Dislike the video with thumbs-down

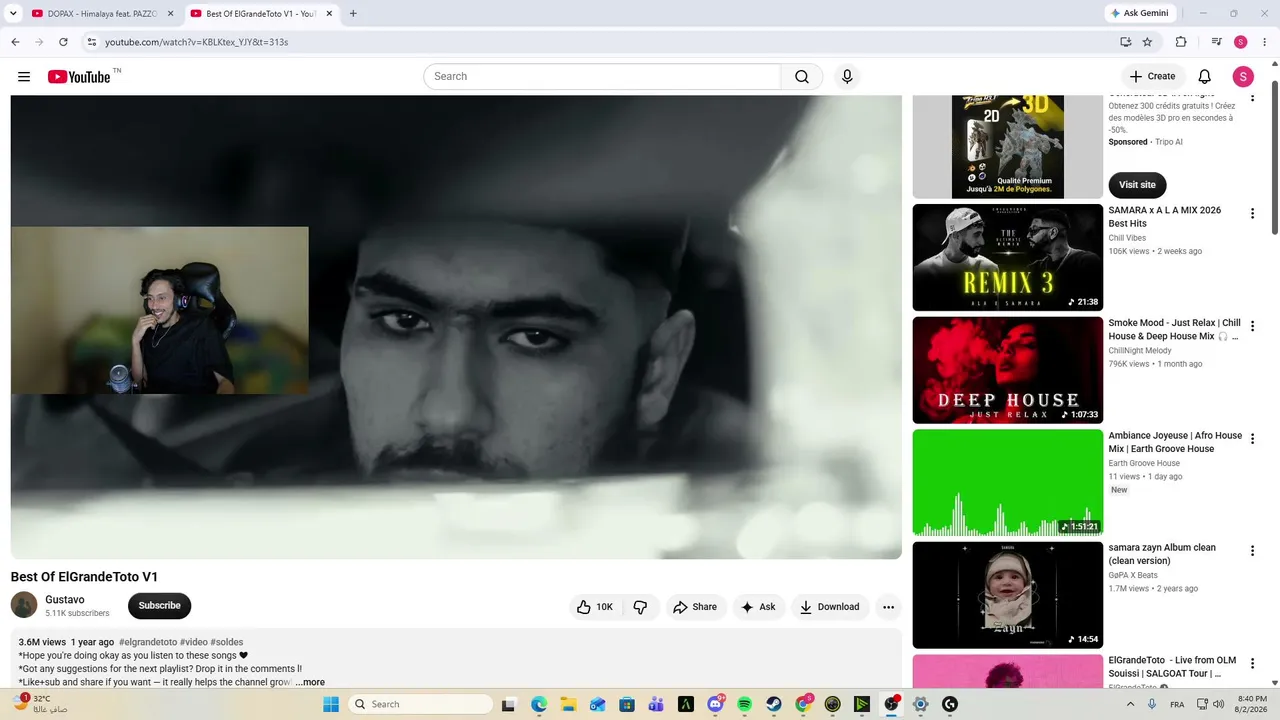[641, 607]
